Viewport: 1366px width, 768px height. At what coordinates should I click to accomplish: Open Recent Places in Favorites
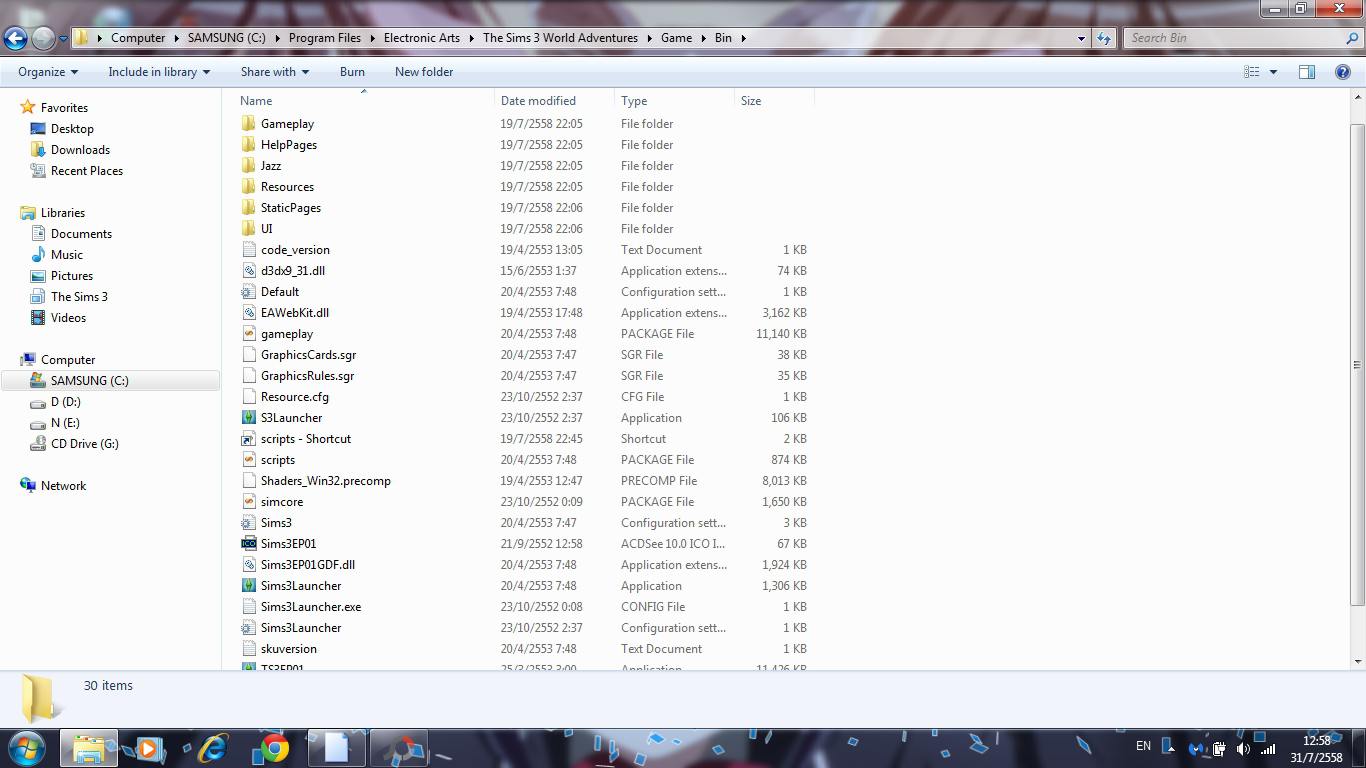(x=87, y=171)
